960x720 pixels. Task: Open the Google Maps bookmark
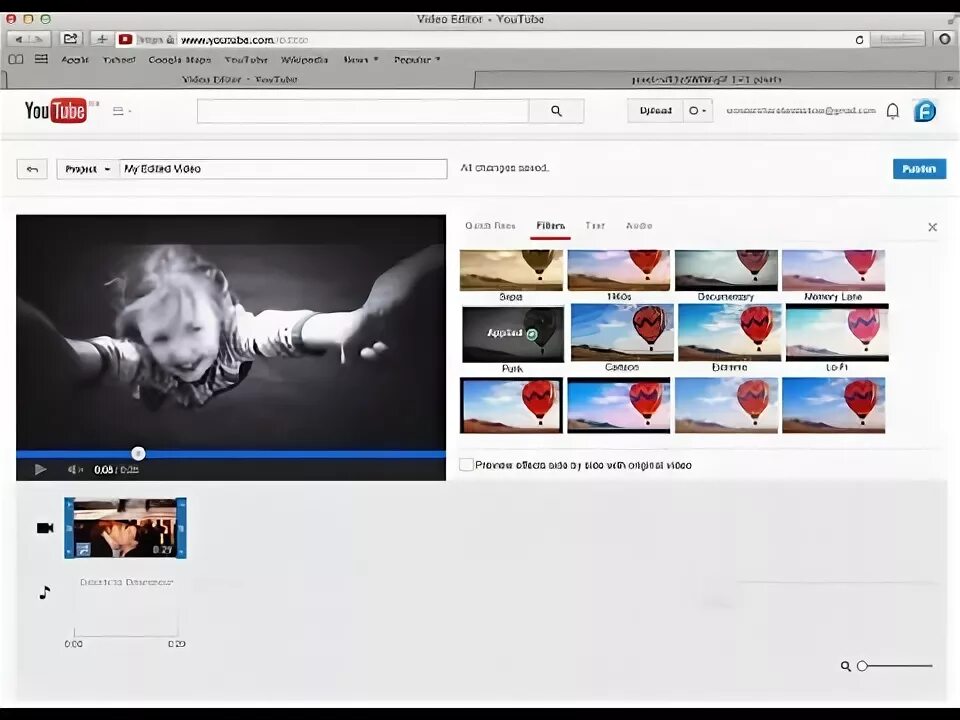click(179, 60)
